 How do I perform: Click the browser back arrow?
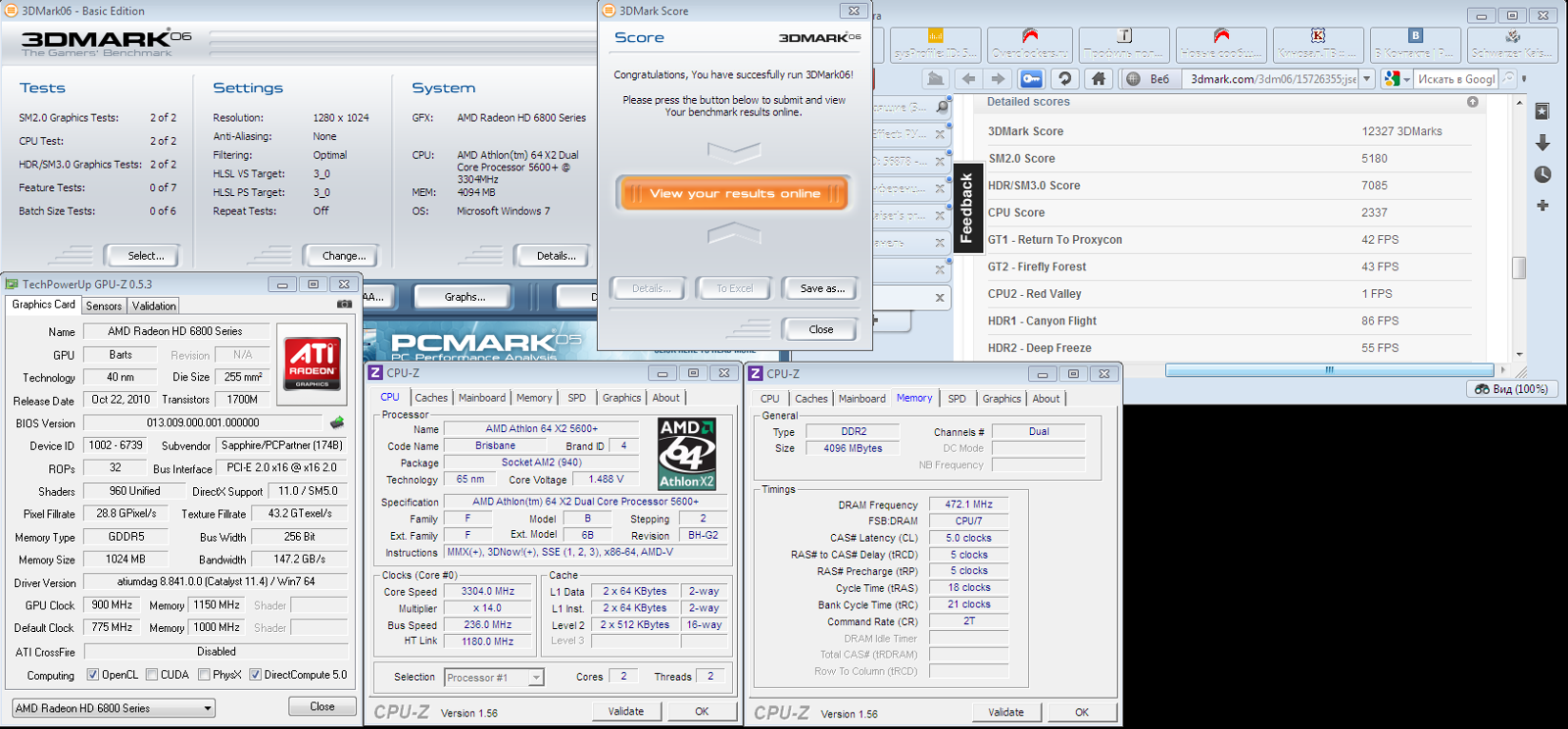(968, 78)
